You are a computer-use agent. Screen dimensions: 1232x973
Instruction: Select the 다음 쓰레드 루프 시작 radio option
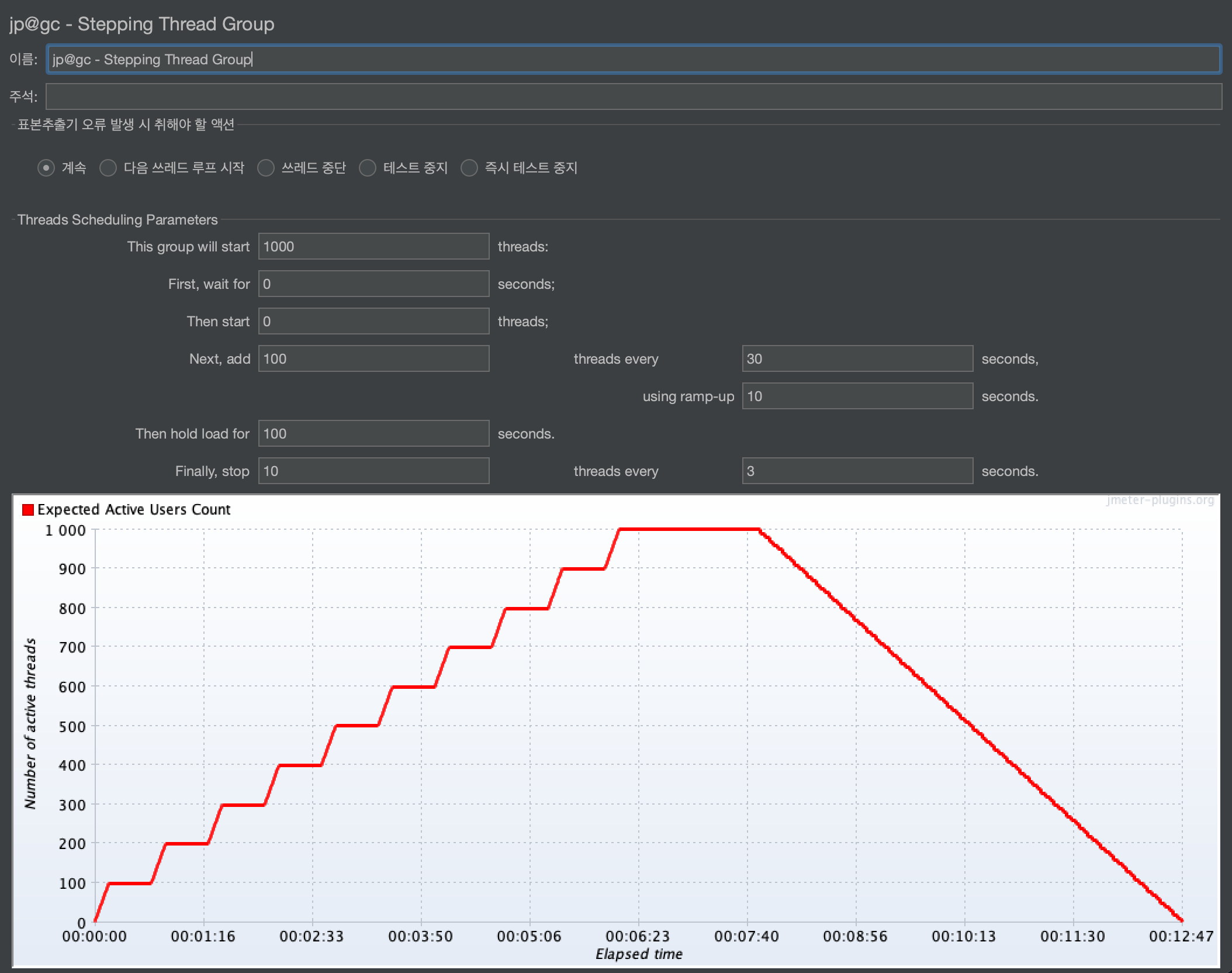click(x=108, y=168)
